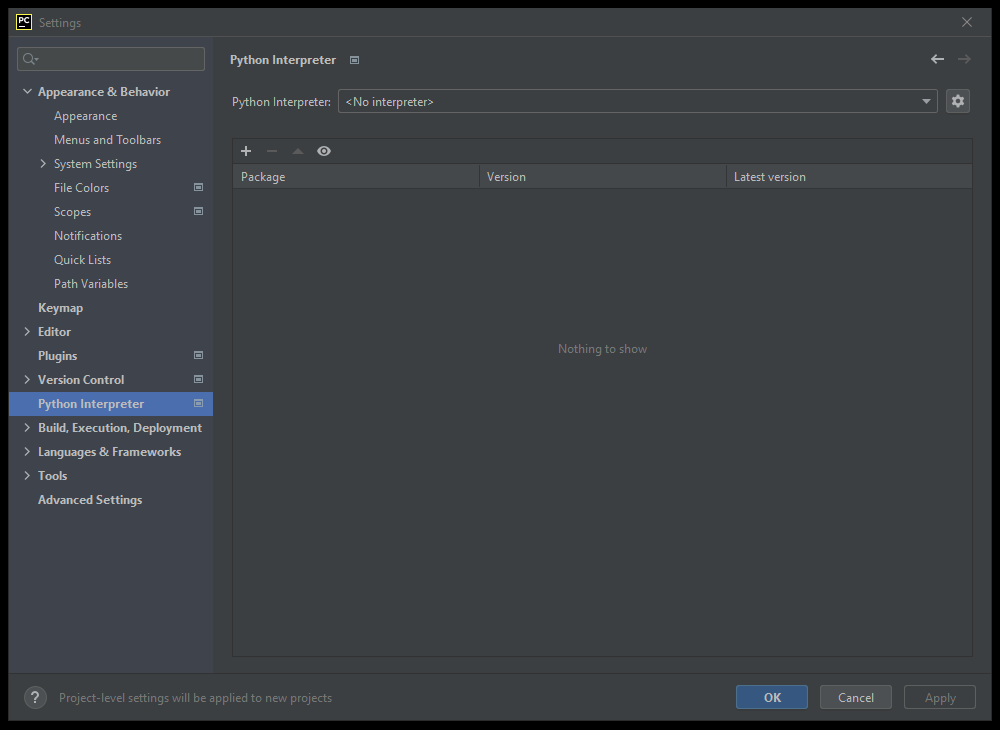Click the help question mark icon

click(x=35, y=698)
